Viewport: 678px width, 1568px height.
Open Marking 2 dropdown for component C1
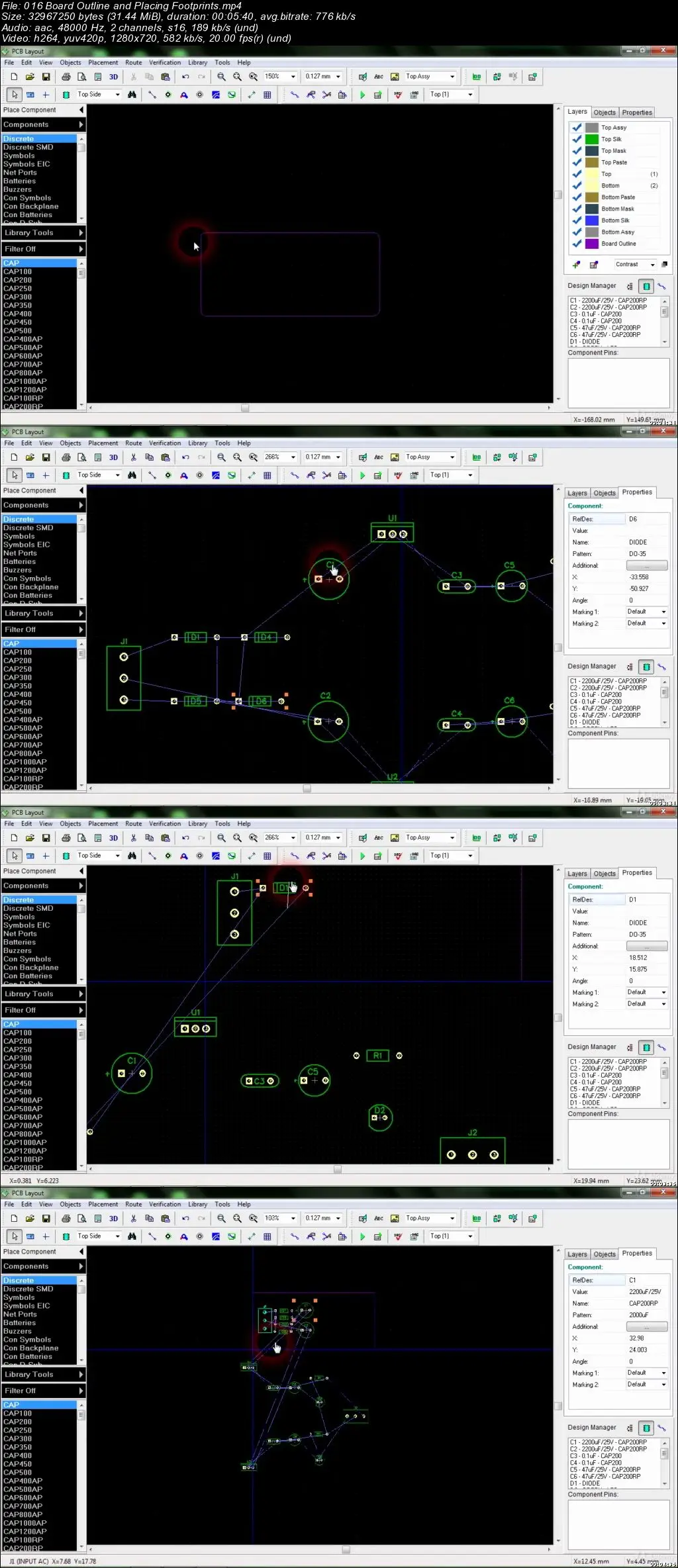(663, 1385)
